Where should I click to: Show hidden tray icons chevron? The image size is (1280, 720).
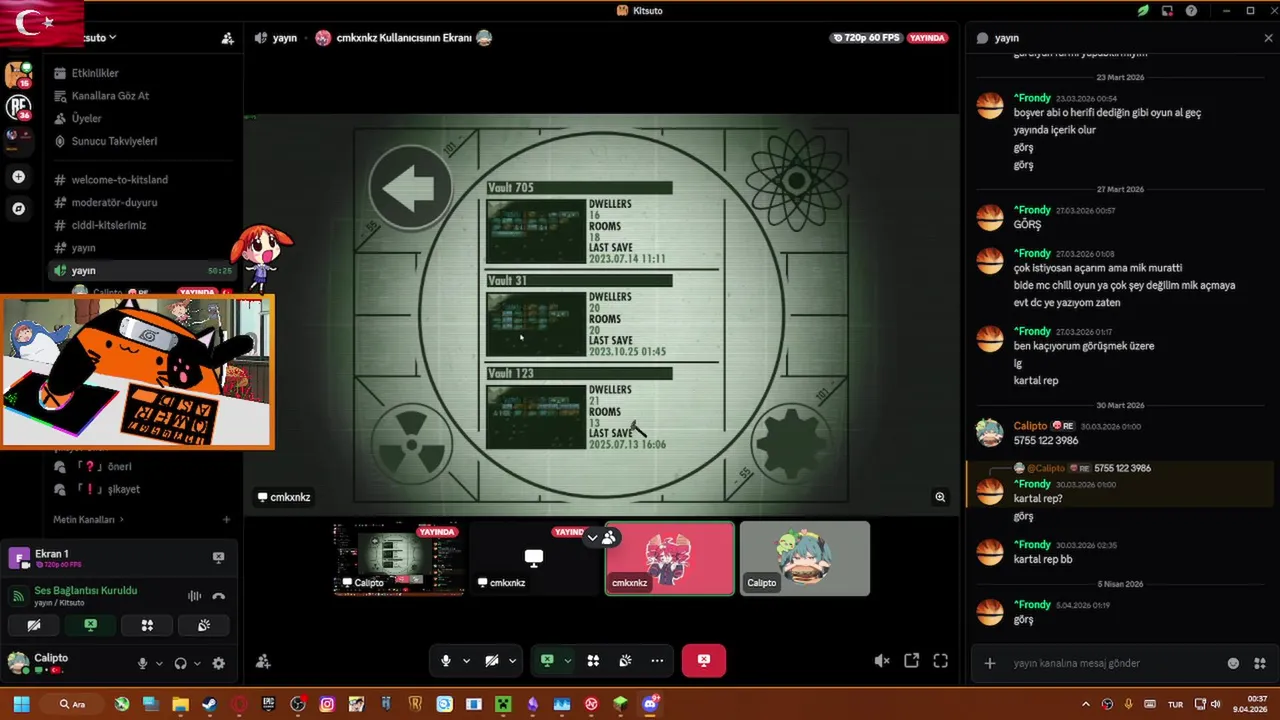[1085, 704]
